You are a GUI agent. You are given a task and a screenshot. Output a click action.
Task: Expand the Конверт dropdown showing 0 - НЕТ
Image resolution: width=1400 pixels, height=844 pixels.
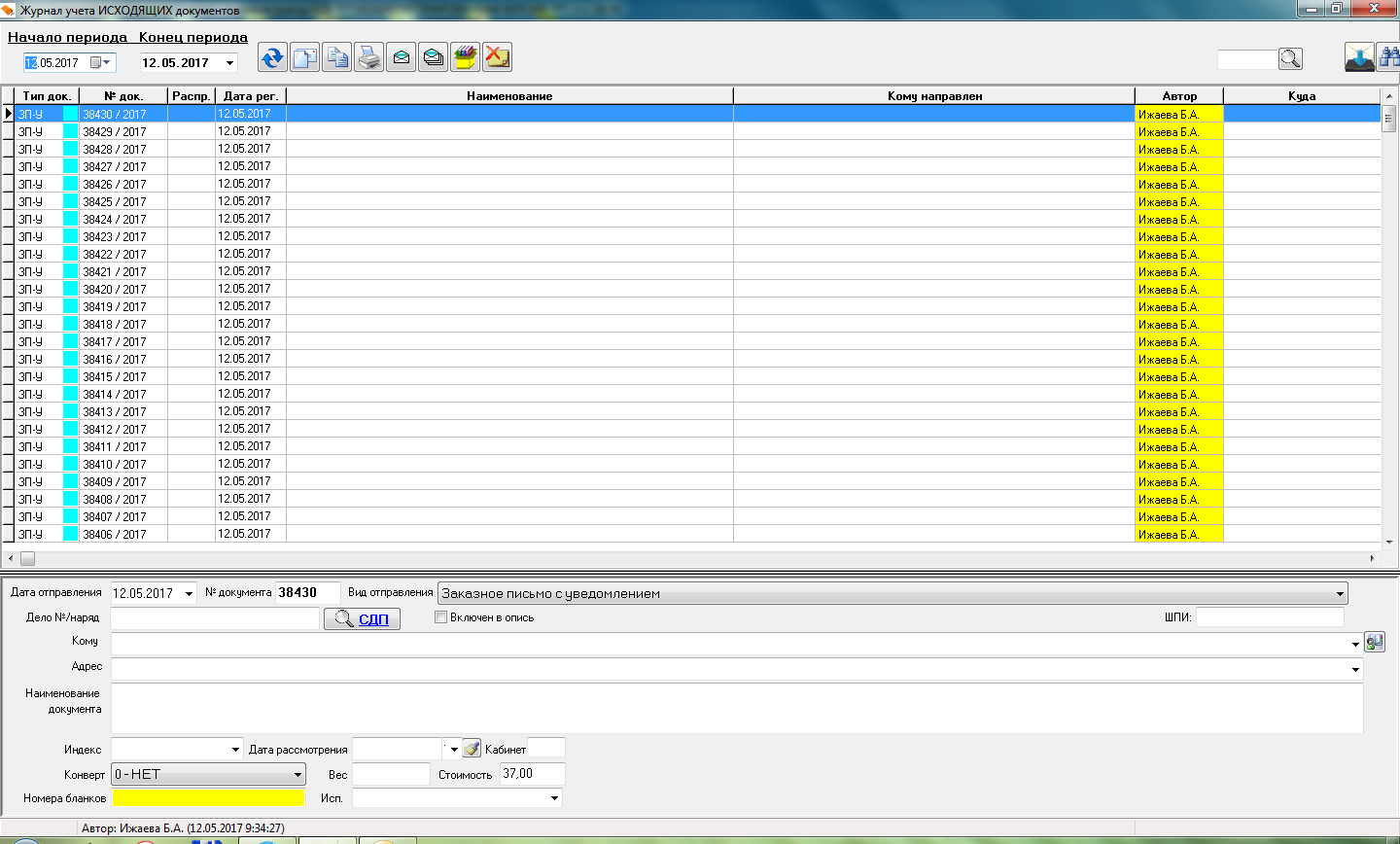[x=297, y=775]
